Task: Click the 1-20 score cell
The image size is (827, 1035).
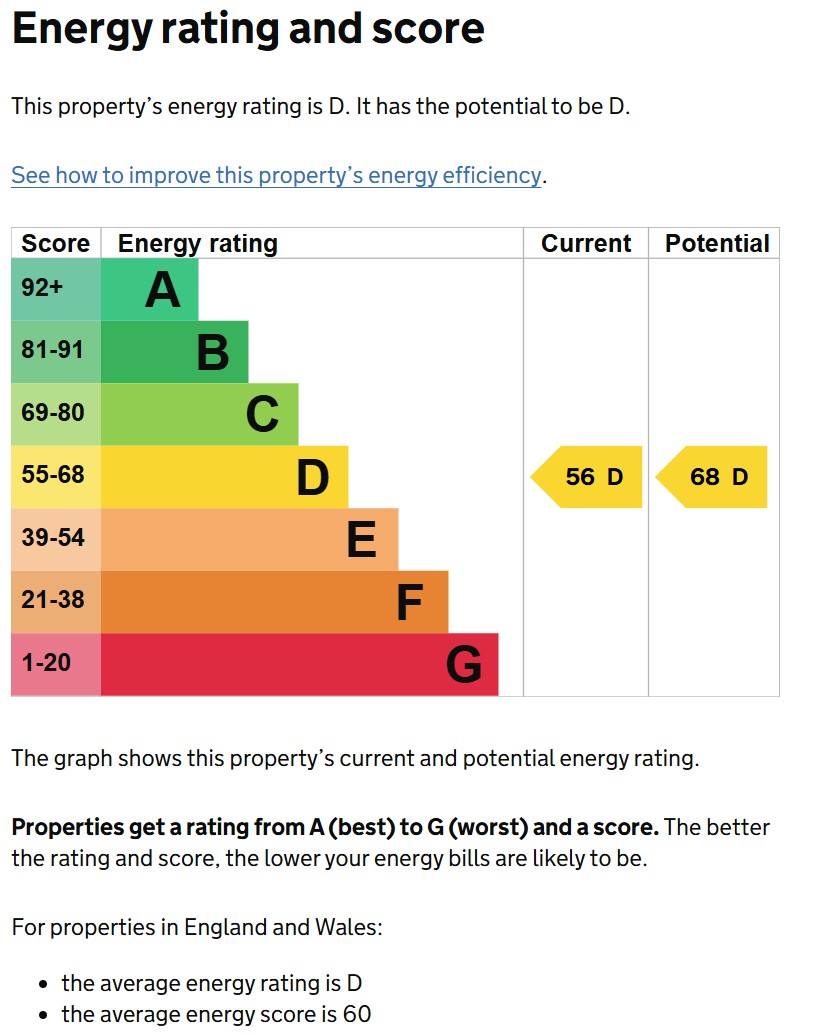Action: coord(56,665)
